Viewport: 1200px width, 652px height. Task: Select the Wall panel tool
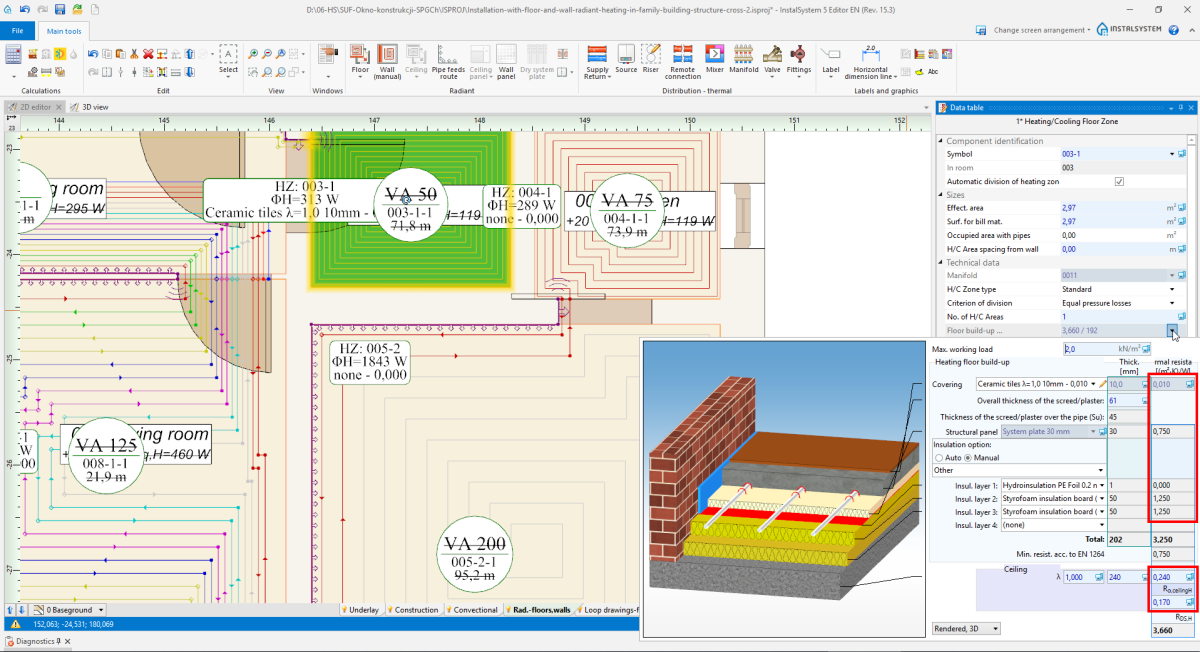[x=506, y=58]
